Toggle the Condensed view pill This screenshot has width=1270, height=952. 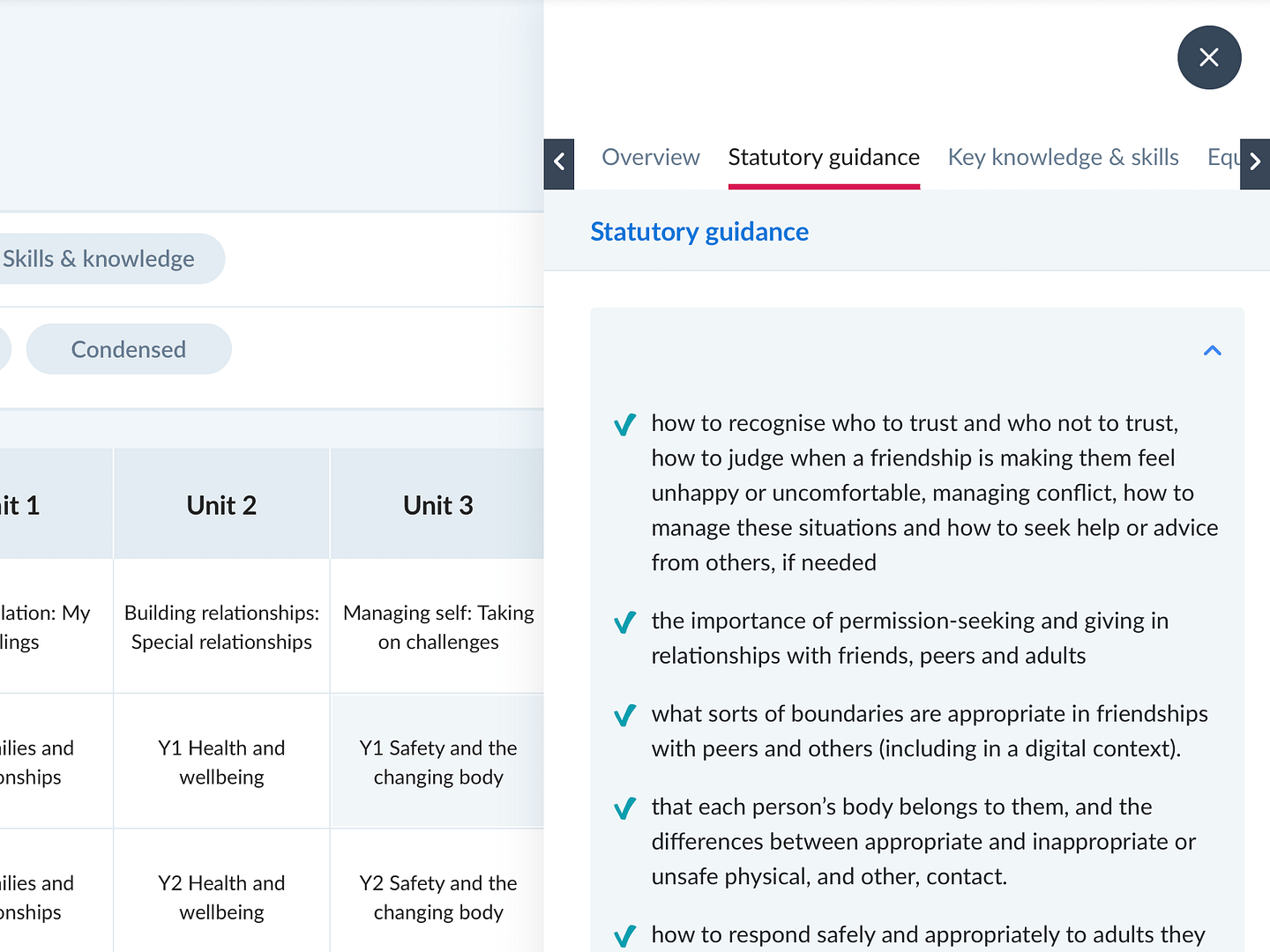129,350
